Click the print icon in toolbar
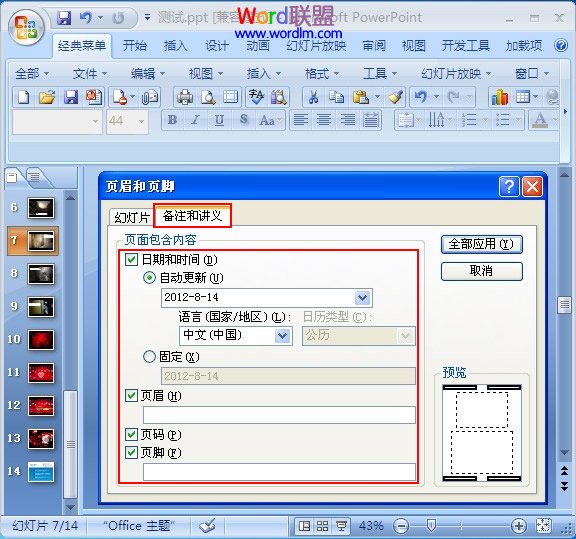576x539 pixels. [x=185, y=97]
